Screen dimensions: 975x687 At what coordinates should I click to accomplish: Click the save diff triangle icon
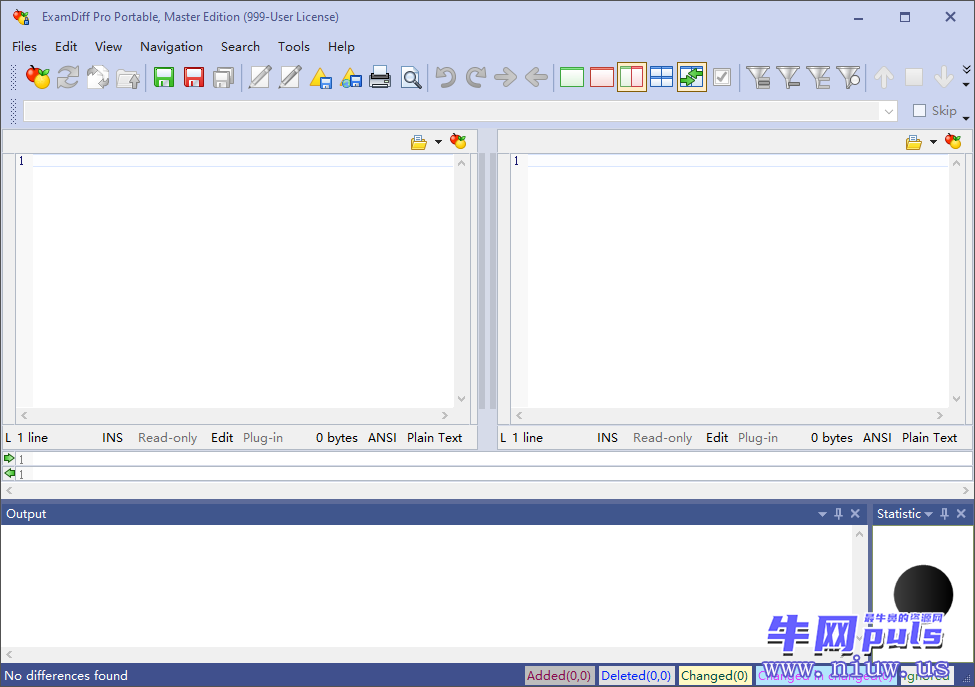pos(320,78)
